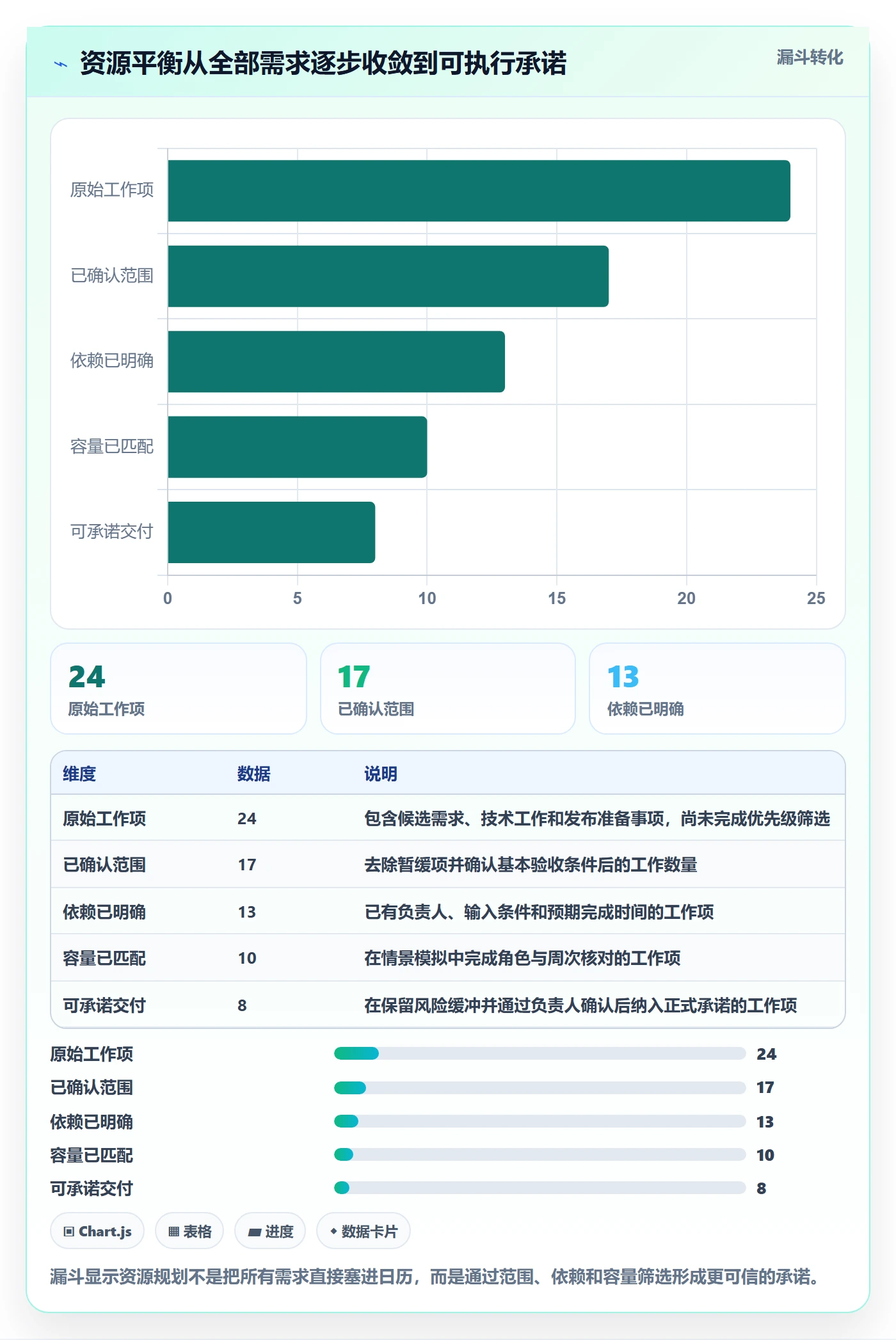
Task: Click the 已确认范围 cell in the table
Action: (104, 865)
